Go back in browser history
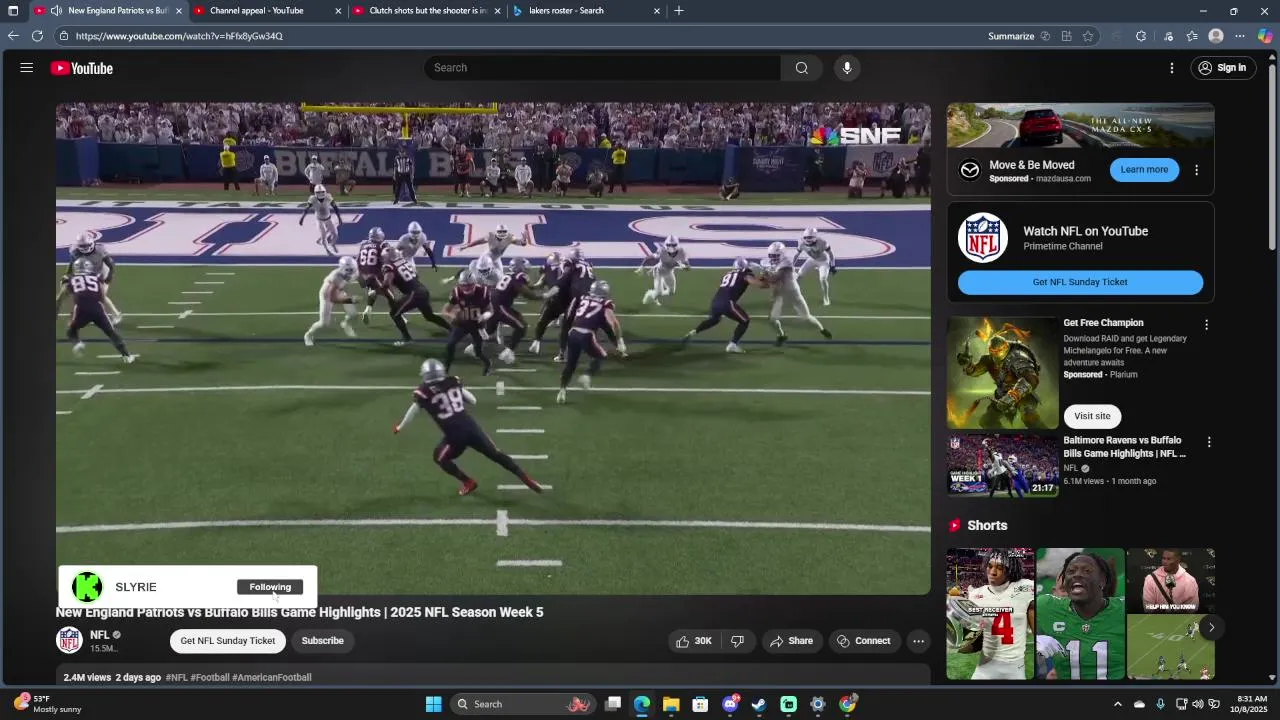The height and width of the screenshot is (720, 1280). (13, 36)
